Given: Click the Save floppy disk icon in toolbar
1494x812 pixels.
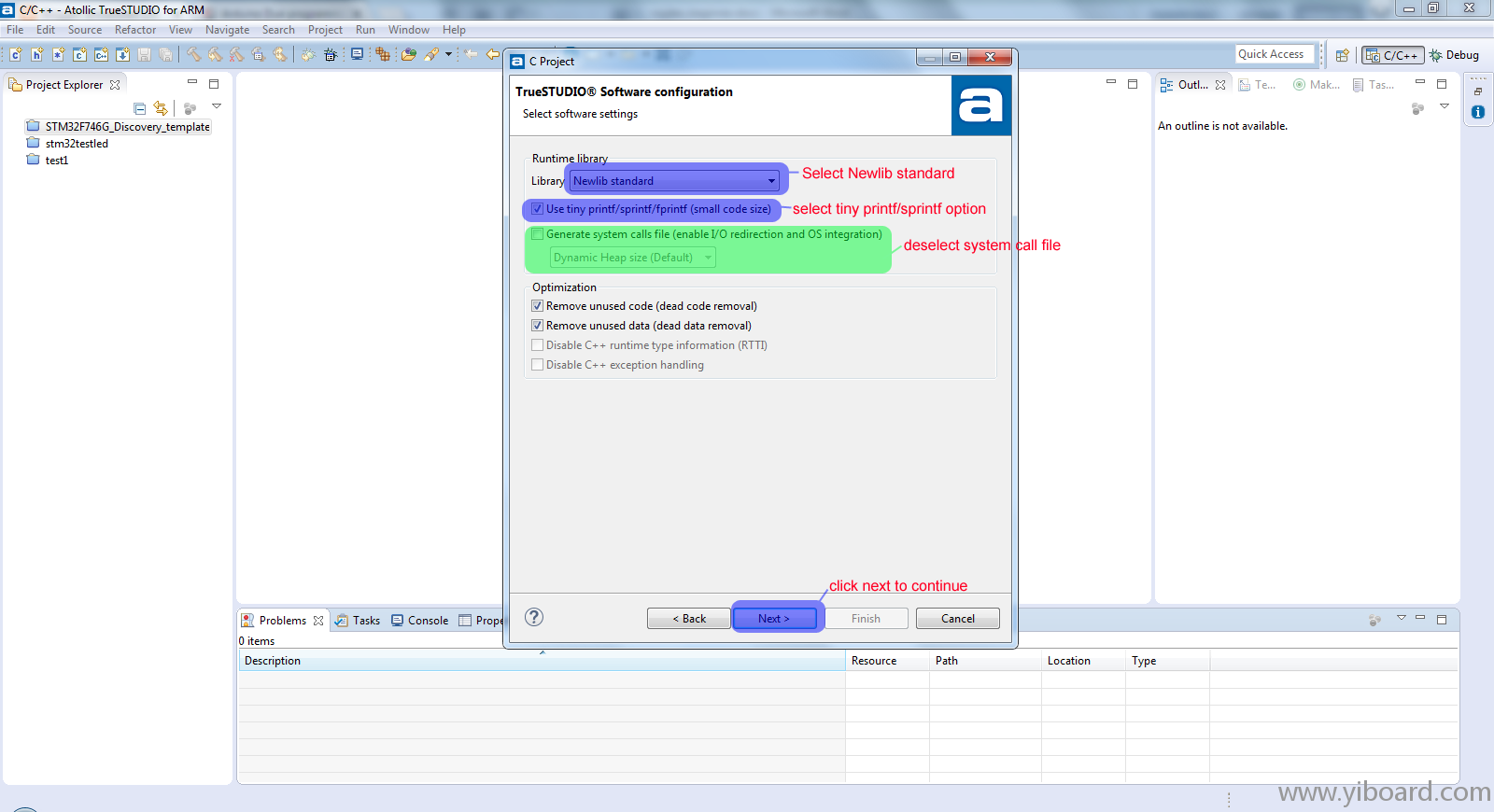Looking at the screenshot, I should coord(144,54).
